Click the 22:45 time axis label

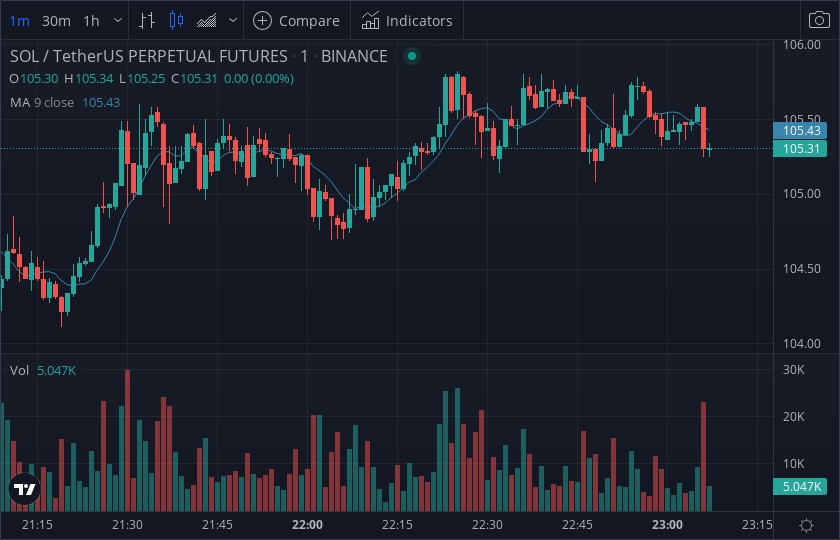click(x=578, y=525)
